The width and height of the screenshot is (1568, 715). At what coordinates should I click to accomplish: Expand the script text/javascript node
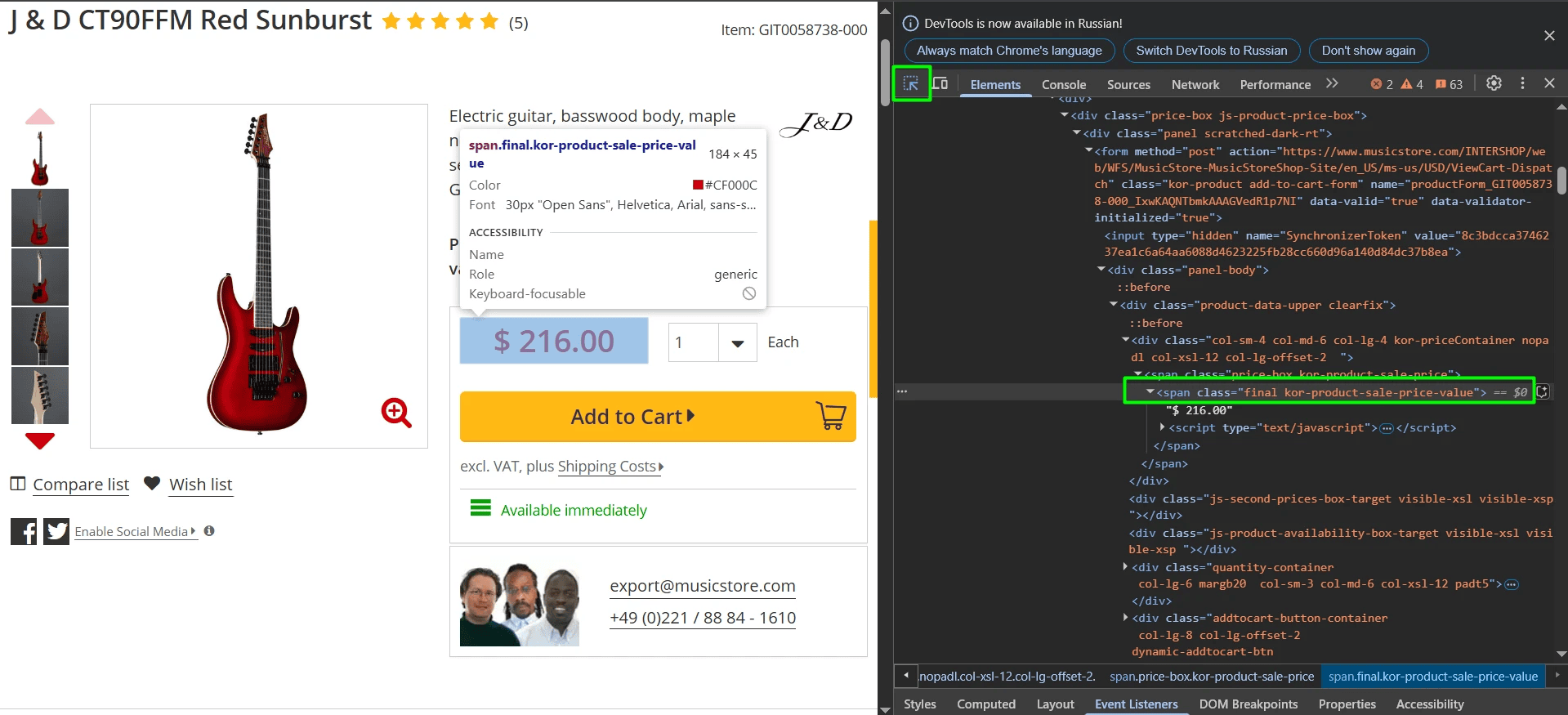1163,427
